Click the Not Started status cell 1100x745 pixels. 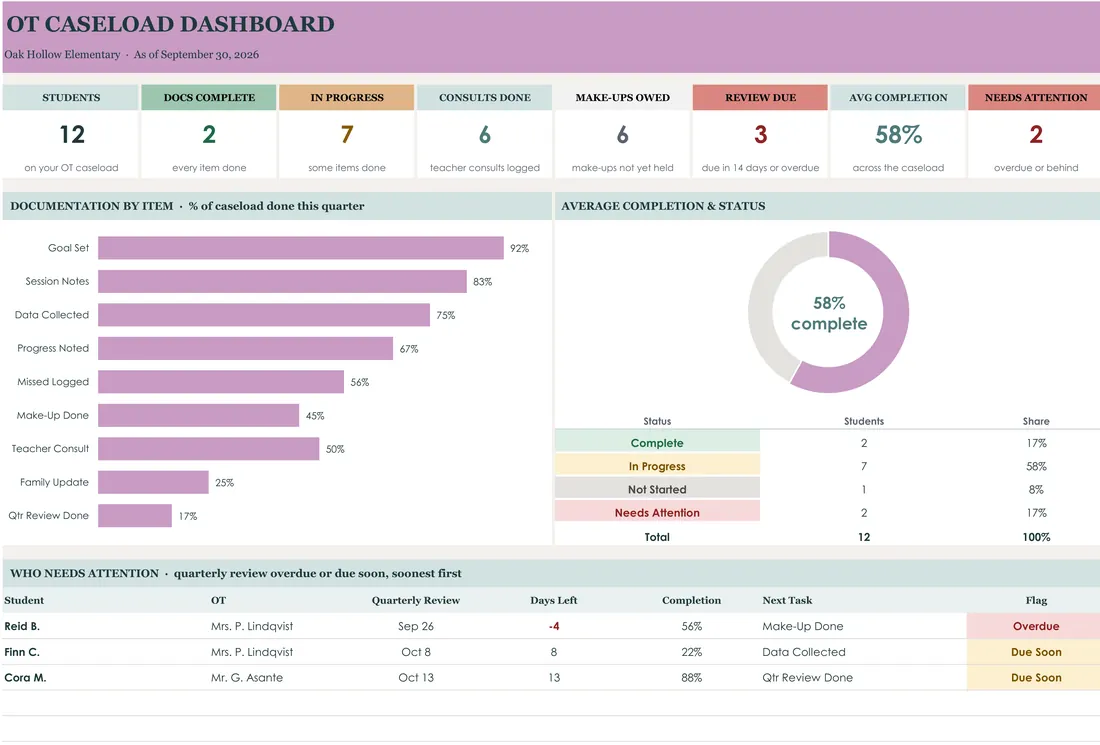(x=657, y=489)
